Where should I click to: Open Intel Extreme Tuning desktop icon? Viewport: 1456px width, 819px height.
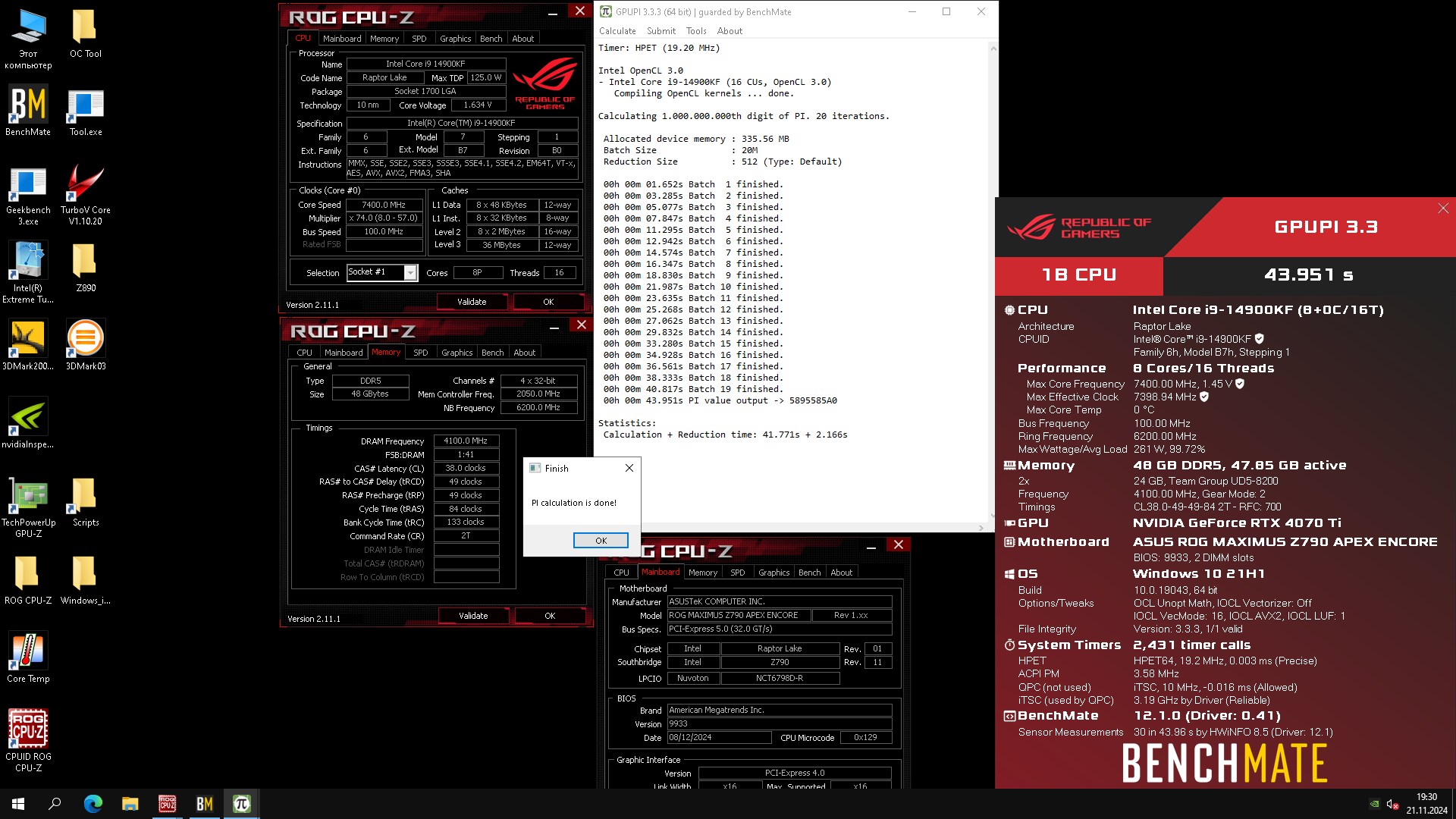coord(28,273)
